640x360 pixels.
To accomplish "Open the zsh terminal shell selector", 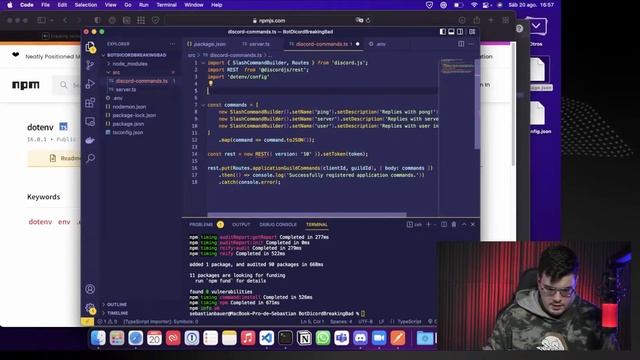I will pos(414,224).
